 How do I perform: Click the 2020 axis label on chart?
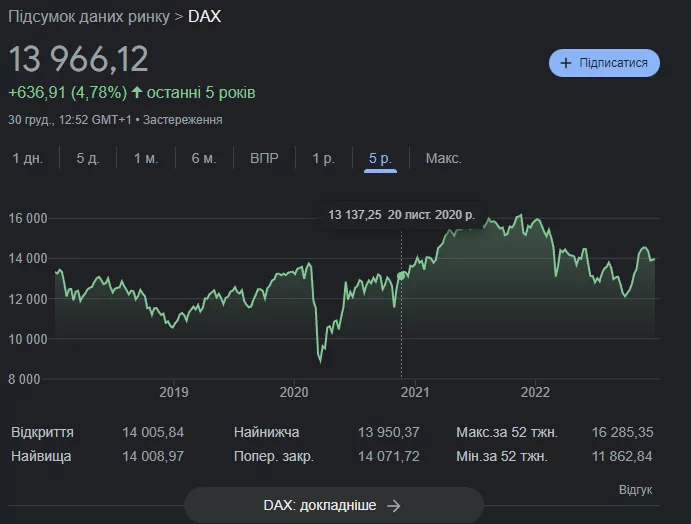[x=294, y=392]
